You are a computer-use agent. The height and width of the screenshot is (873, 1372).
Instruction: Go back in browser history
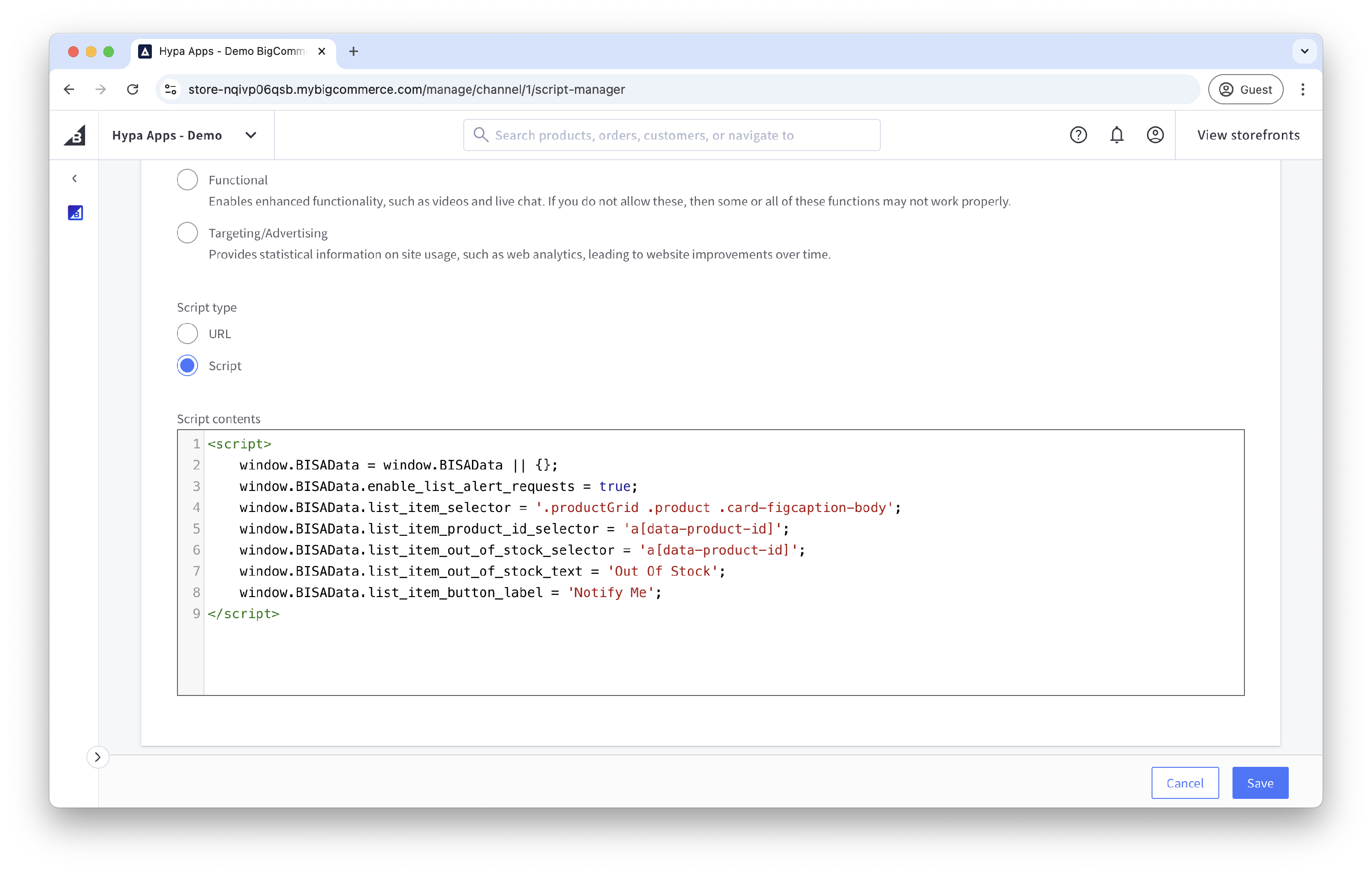tap(69, 90)
